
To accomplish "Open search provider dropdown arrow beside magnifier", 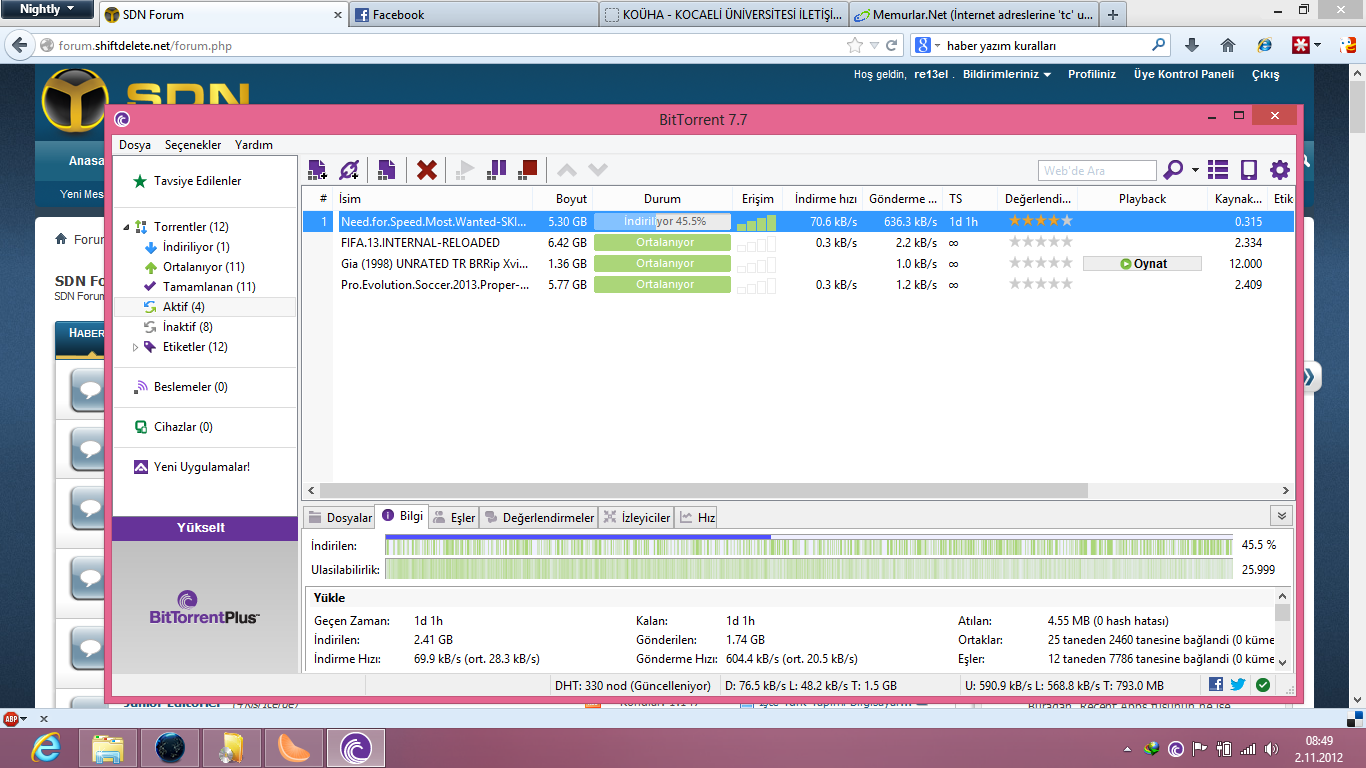I will point(1195,171).
